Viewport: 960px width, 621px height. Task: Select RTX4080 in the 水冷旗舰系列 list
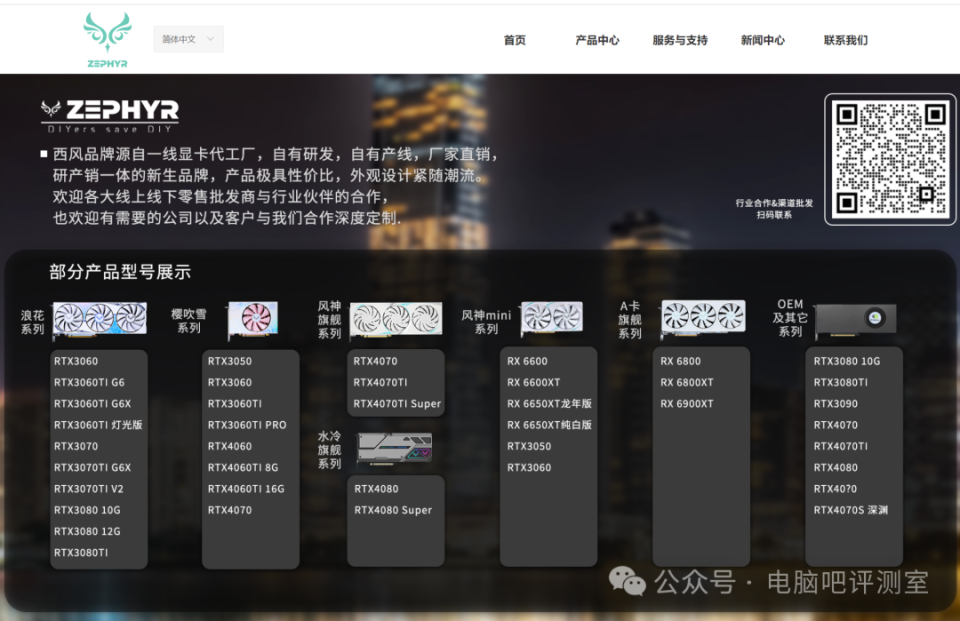(376, 489)
